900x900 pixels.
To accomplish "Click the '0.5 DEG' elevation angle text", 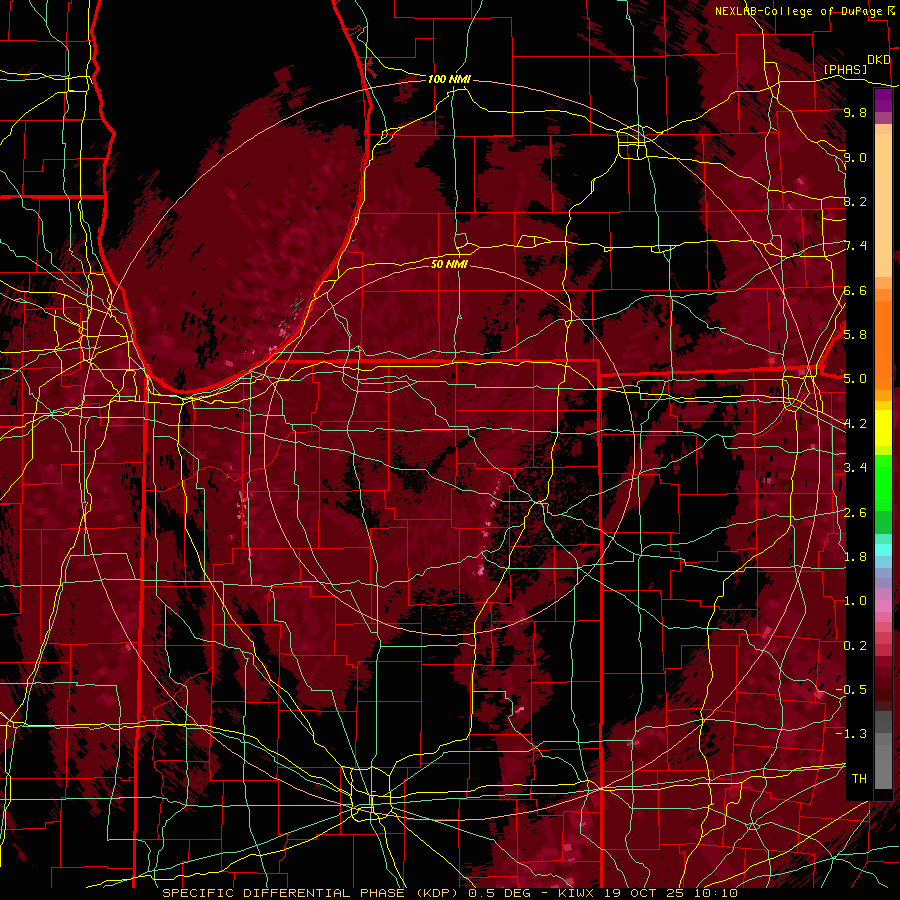I will pyautogui.click(x=500, y=893).
